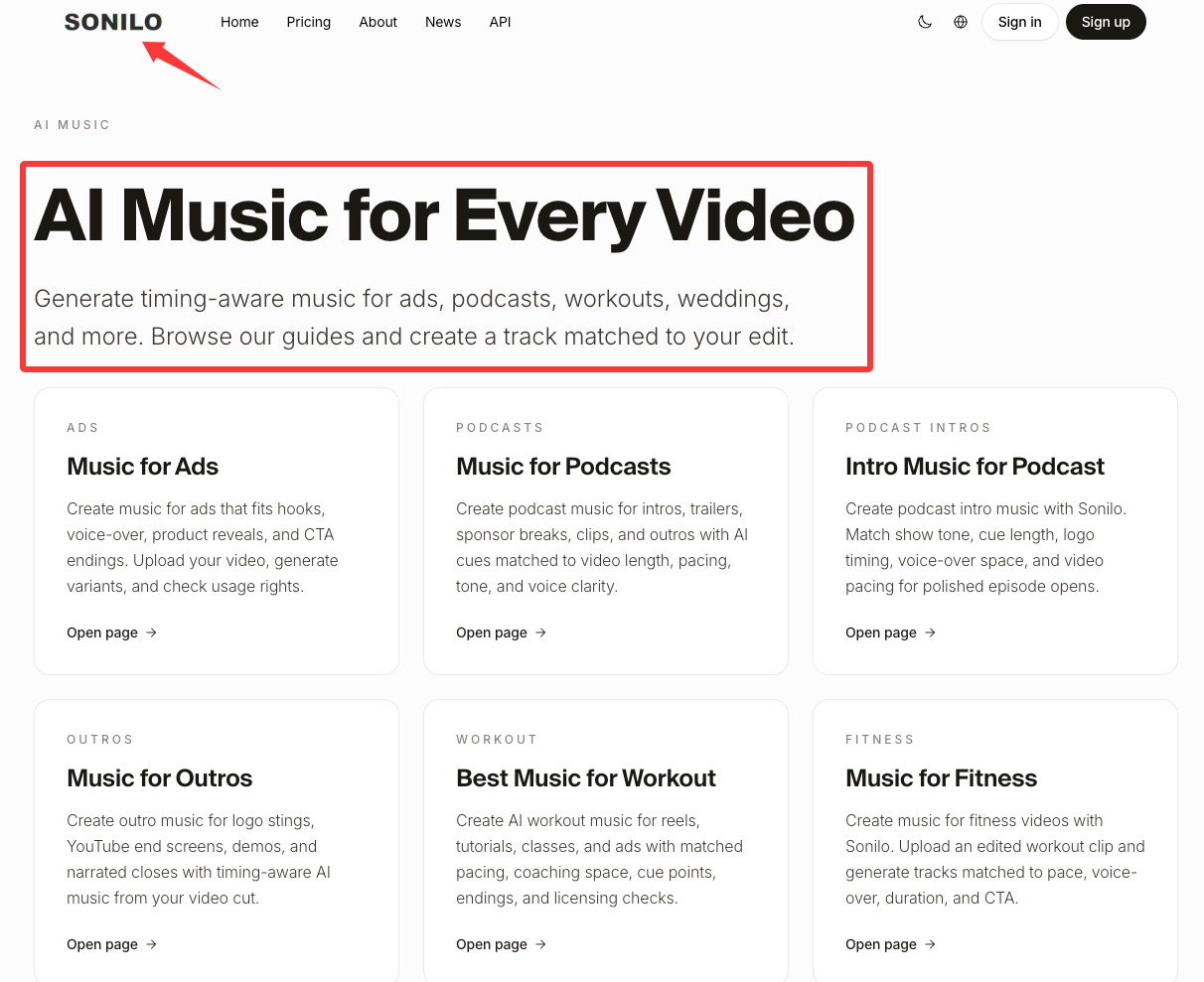
Task: Click the PODCASTS category label
Action: pos(500,428)
